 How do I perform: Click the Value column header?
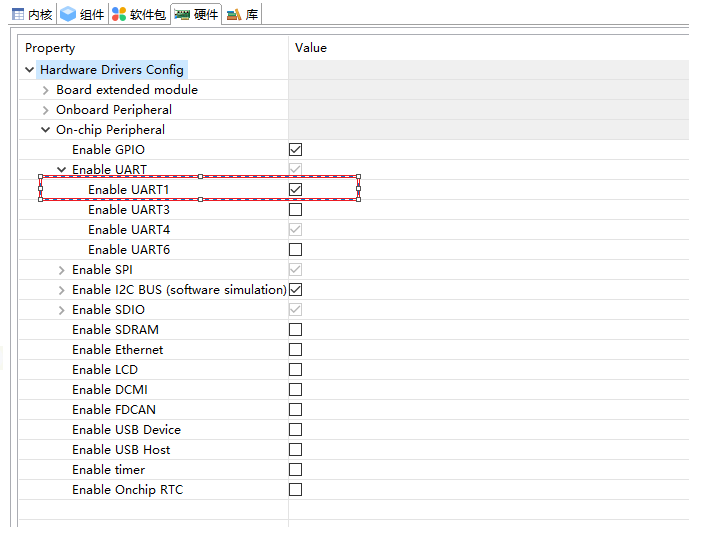[x=311, y=48]
